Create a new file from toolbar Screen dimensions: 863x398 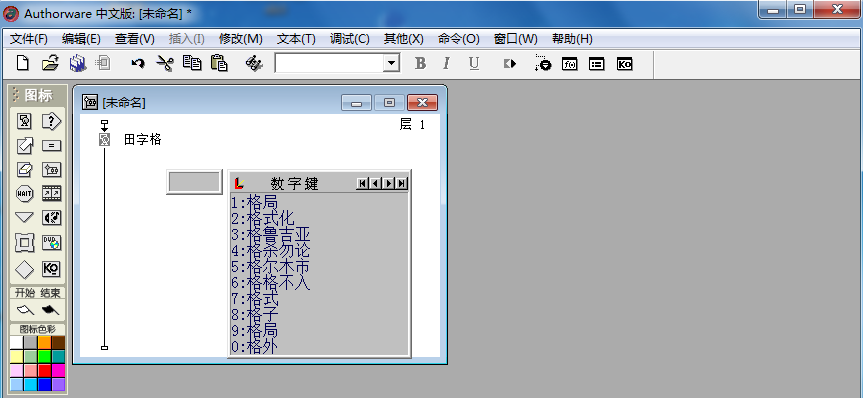[23, 63]
